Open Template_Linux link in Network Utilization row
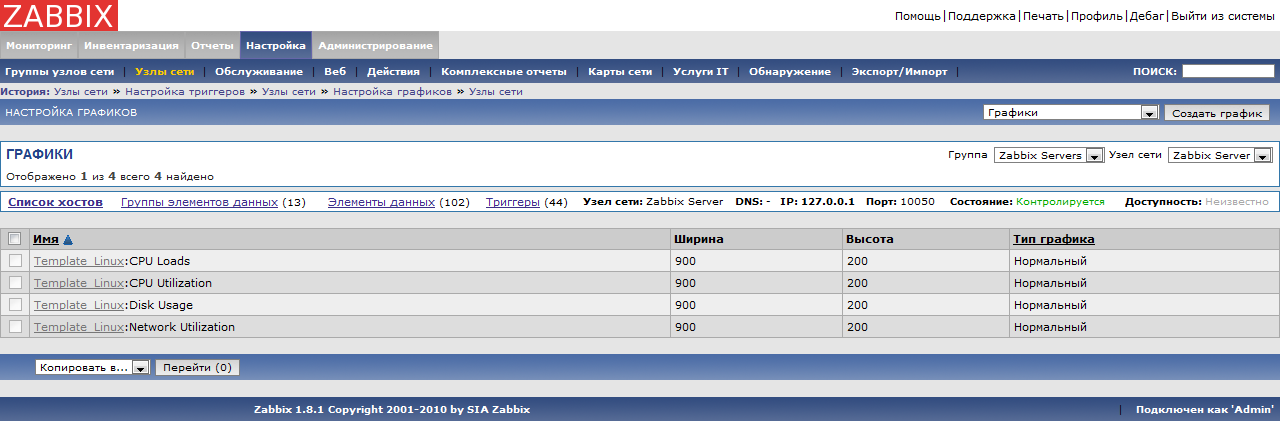This screenshot has width=1280, height=421. coord(79,327)
